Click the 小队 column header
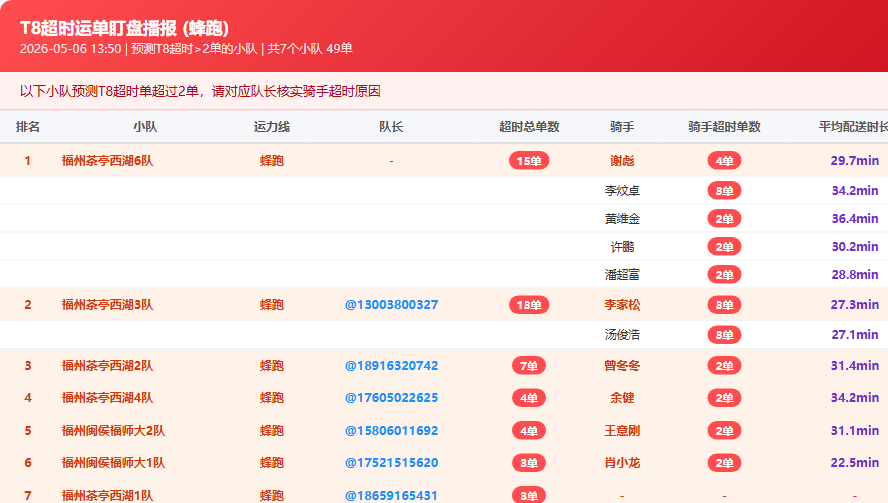Screen dimensions: 888x503 tap(145, 127)
